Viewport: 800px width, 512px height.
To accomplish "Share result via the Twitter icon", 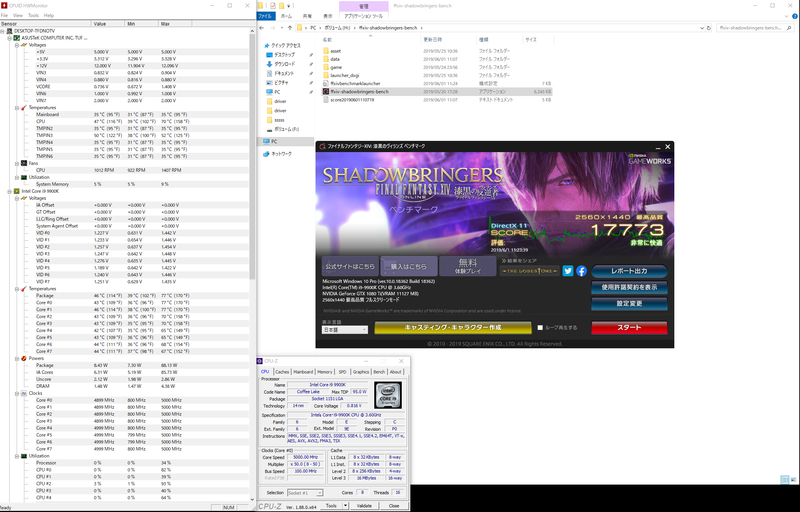I will pyautogui.click(x=568, y=271).
